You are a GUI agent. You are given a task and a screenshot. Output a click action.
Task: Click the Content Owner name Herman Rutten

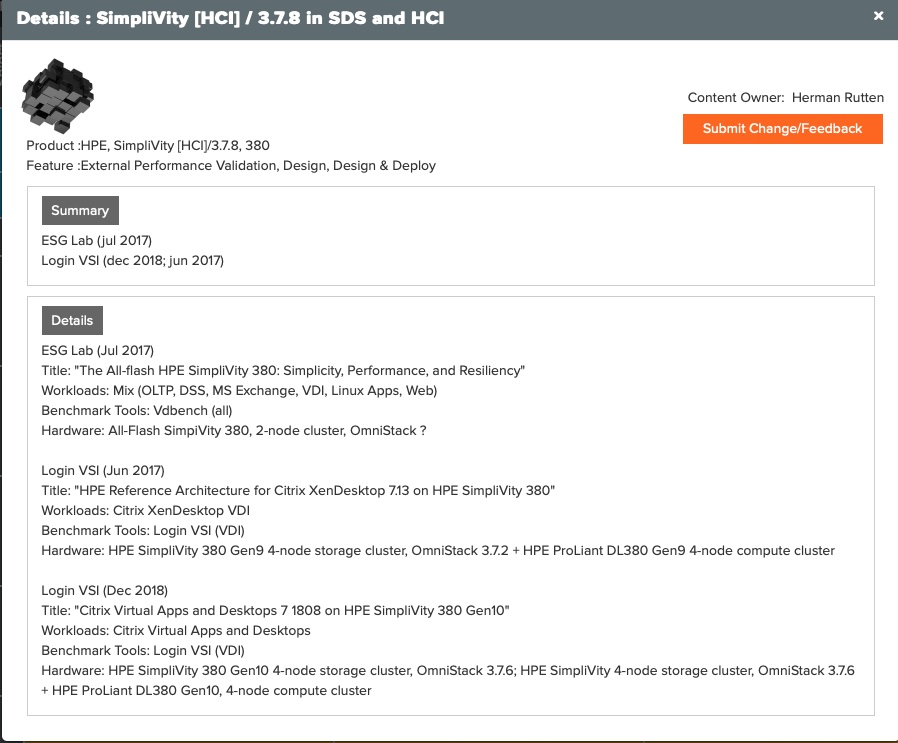[x=837, y=97]
